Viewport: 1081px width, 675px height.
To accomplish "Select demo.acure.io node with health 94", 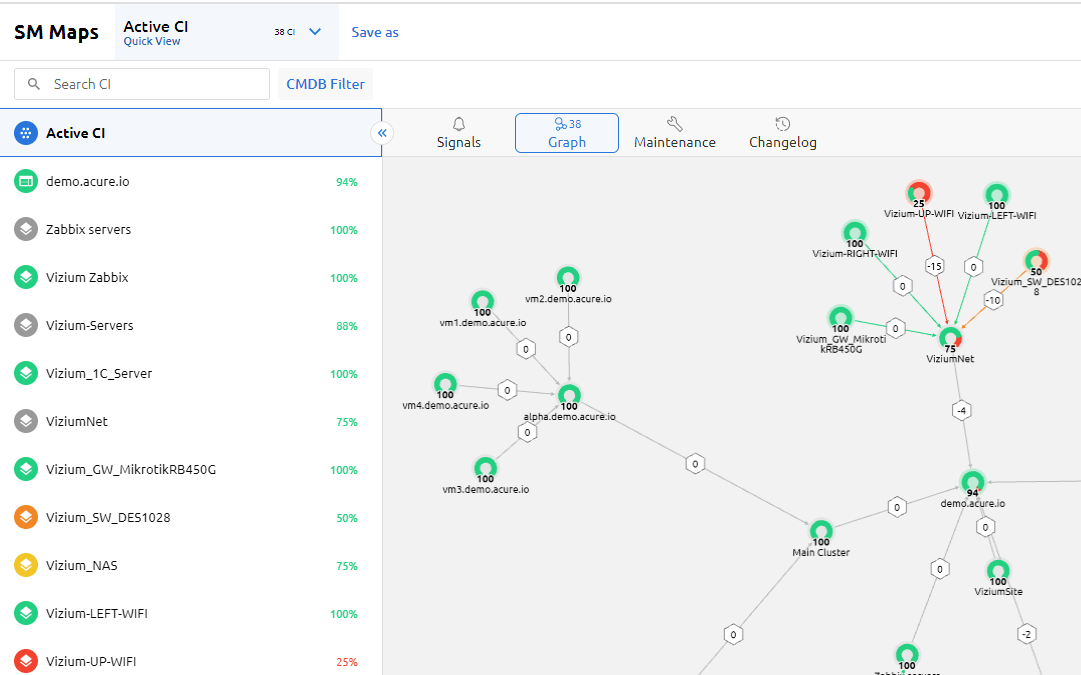I will click(973, 482).
